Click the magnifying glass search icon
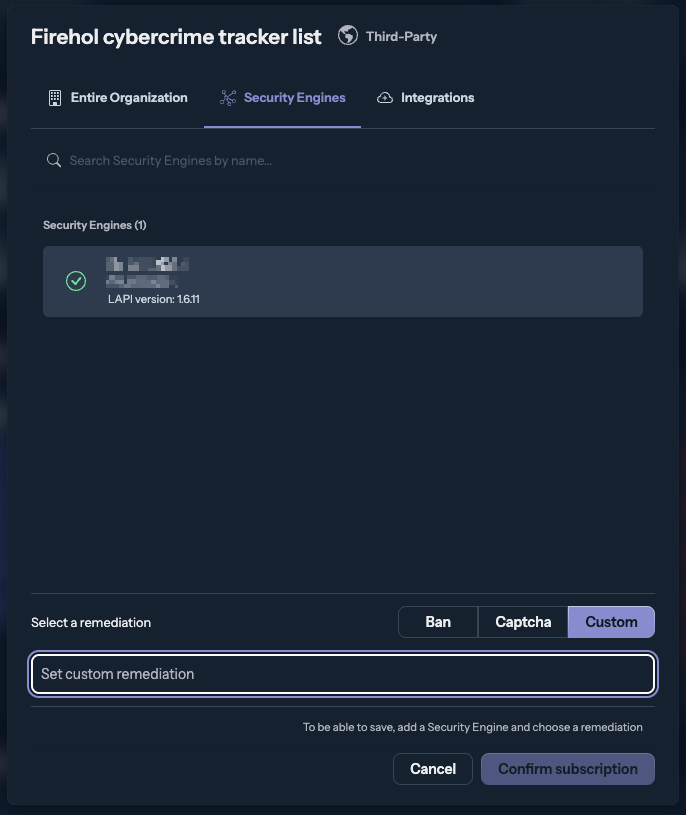This screenshot has width=686, height=815. coord(54,160)
